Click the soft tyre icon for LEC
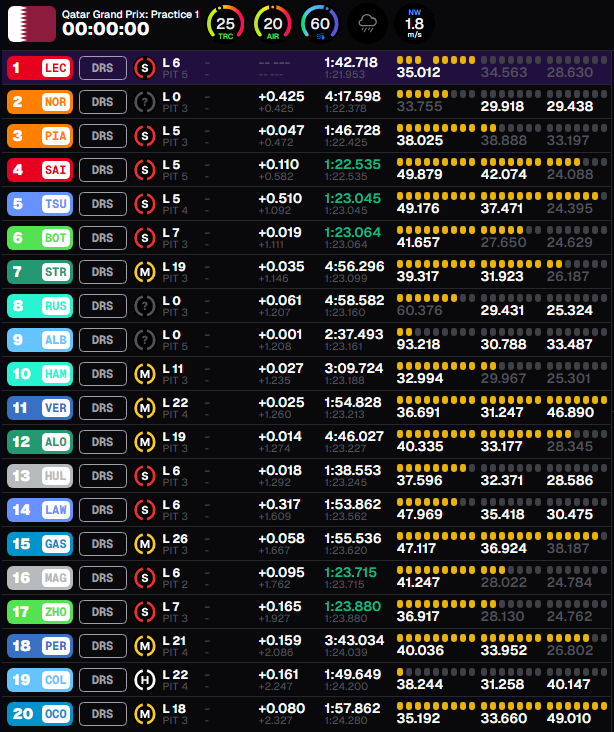 click(x=145, y=68)
